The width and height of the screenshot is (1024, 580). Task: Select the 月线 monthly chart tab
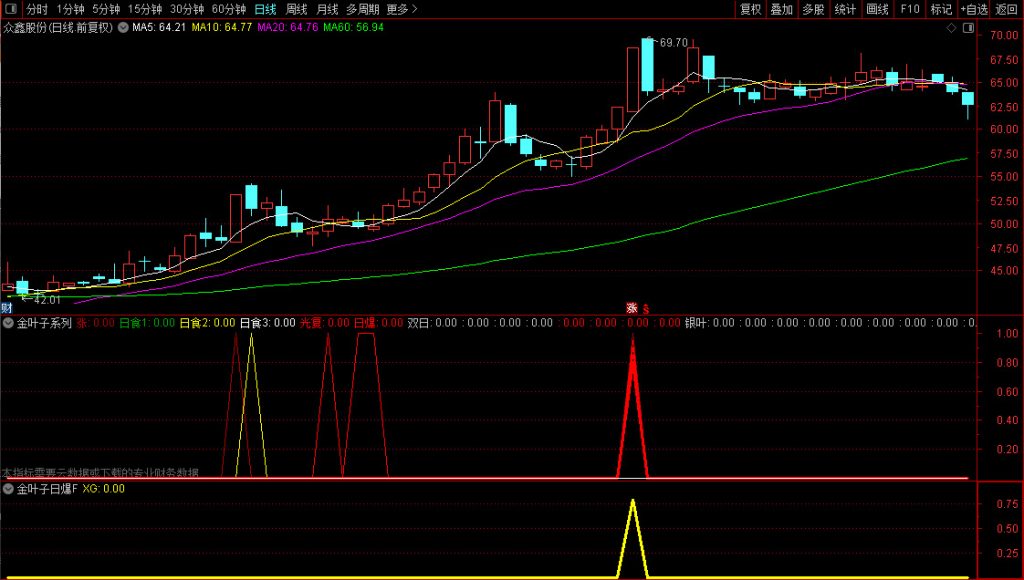(328, 9)
